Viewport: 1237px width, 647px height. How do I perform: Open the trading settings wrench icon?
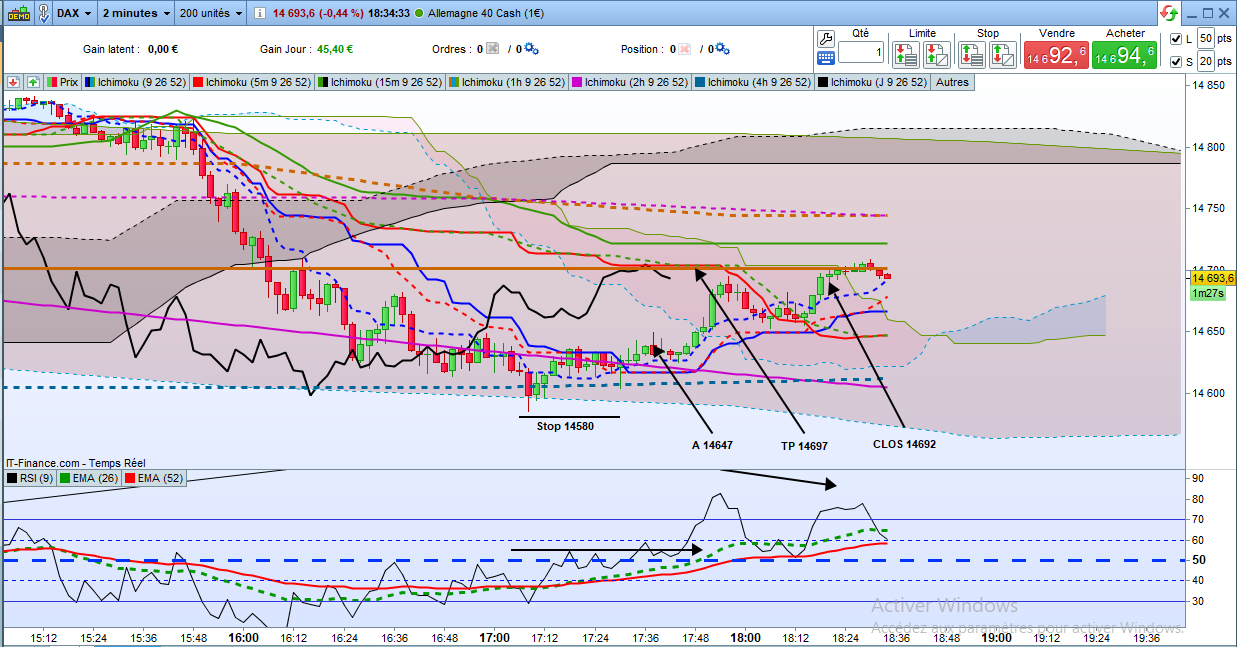tap(825, 37)
